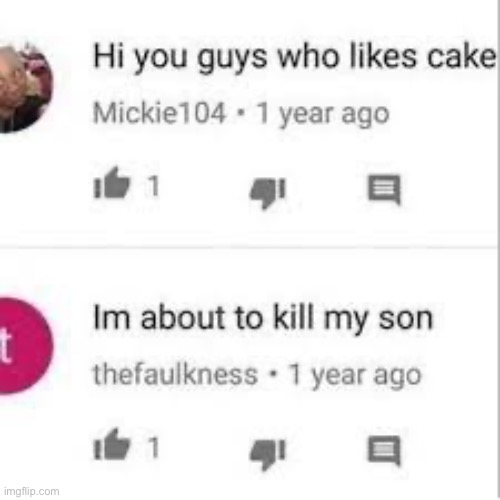Open reply icon on Mickie104's comment
The image size is (500, 500).
pyautogui.click(x=384, y=189)
